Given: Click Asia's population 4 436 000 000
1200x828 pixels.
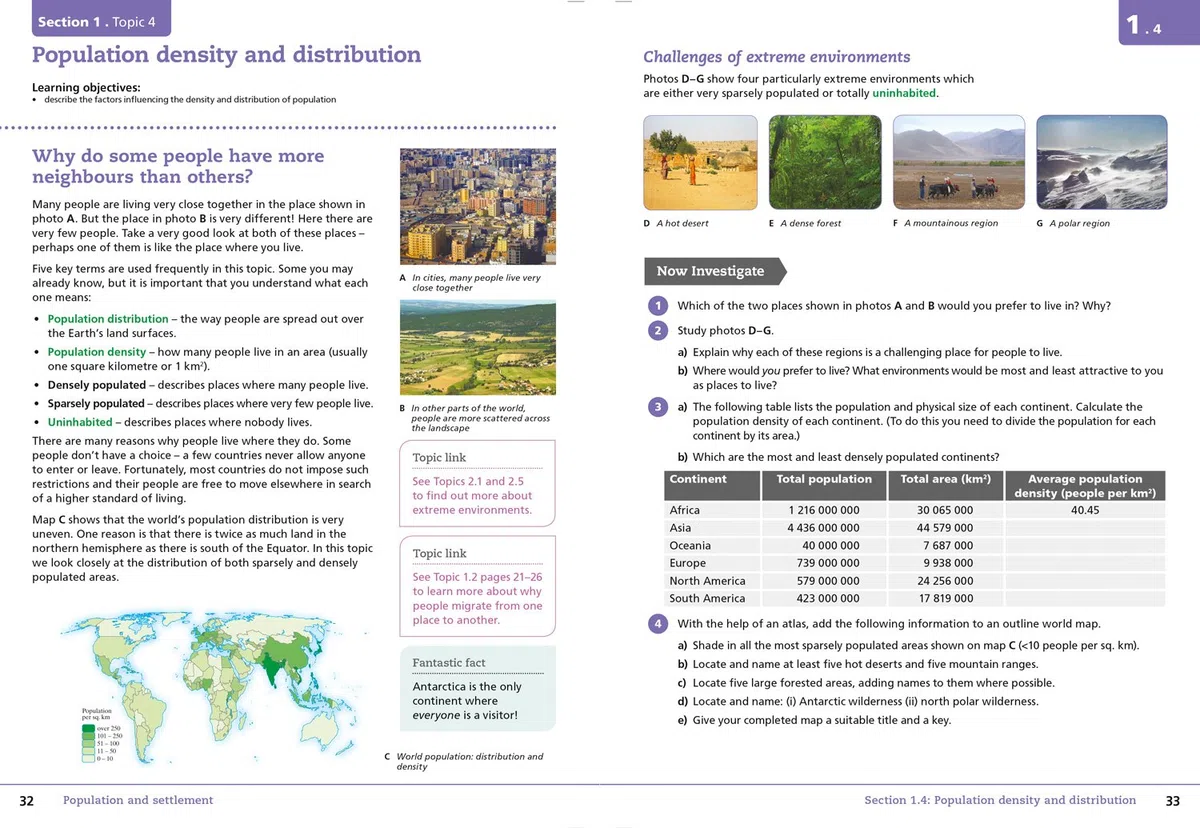Looking at the screenshot, I should (x=823, y=528).
